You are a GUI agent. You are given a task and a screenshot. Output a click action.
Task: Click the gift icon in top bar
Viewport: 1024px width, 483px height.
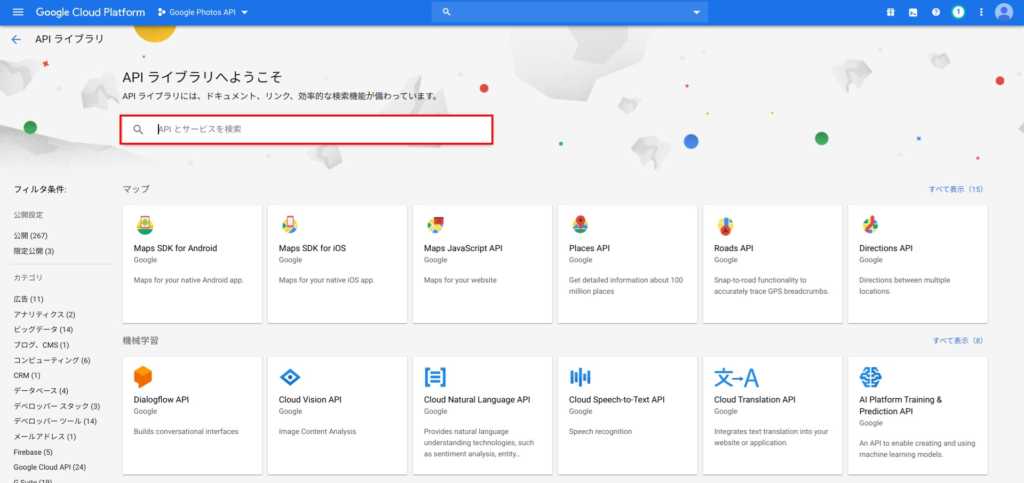pos(890,12)
